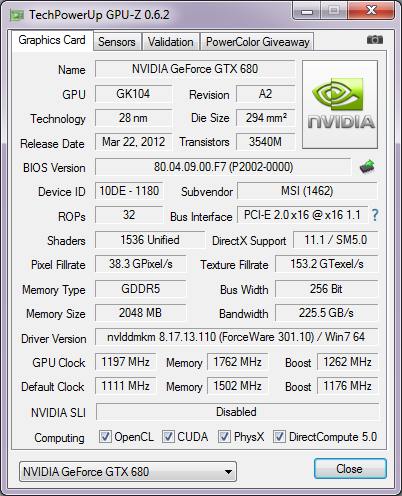Viewport: 402px width, 496px height.
Task: Toggle the PhysX checkbox
Action: [224, 436]
